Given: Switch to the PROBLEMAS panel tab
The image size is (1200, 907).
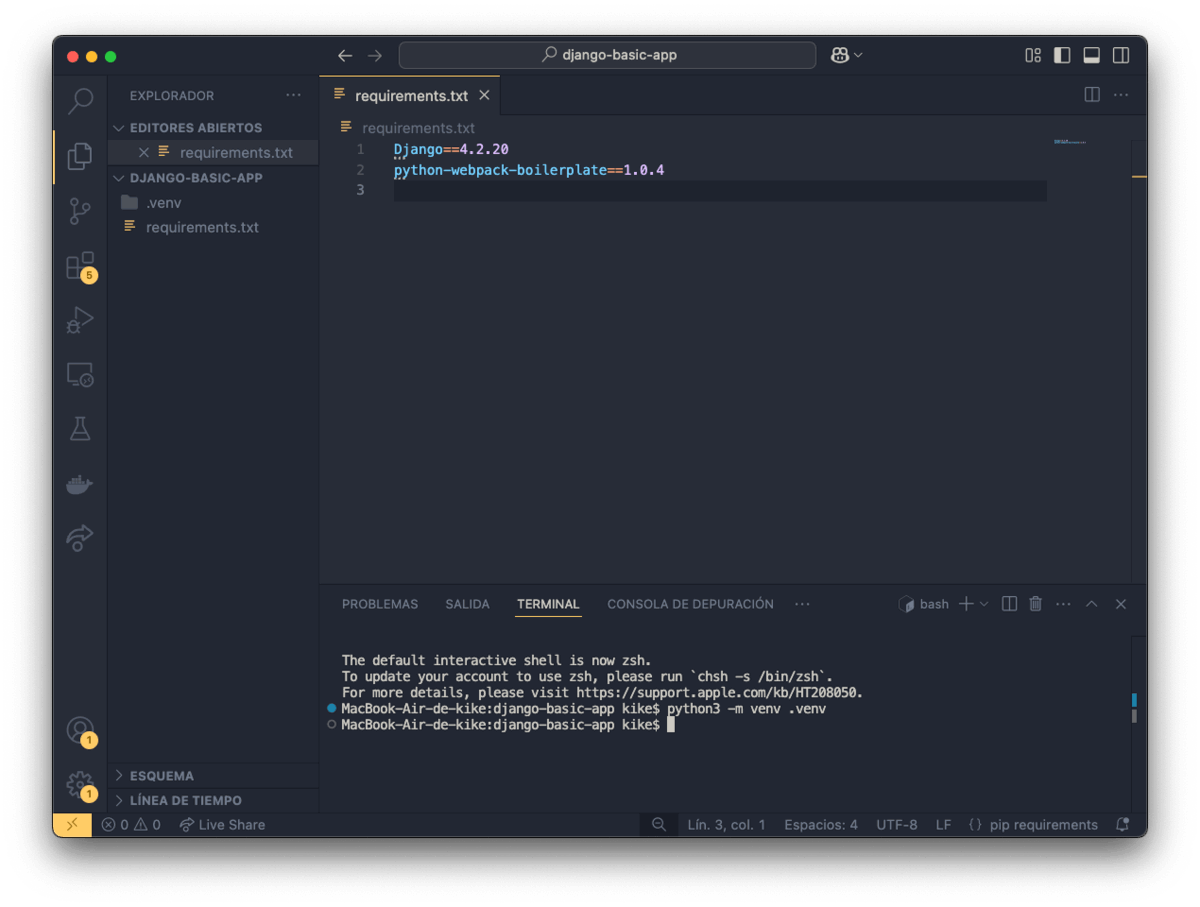Looking at the screenshot, I should (380, 604).
